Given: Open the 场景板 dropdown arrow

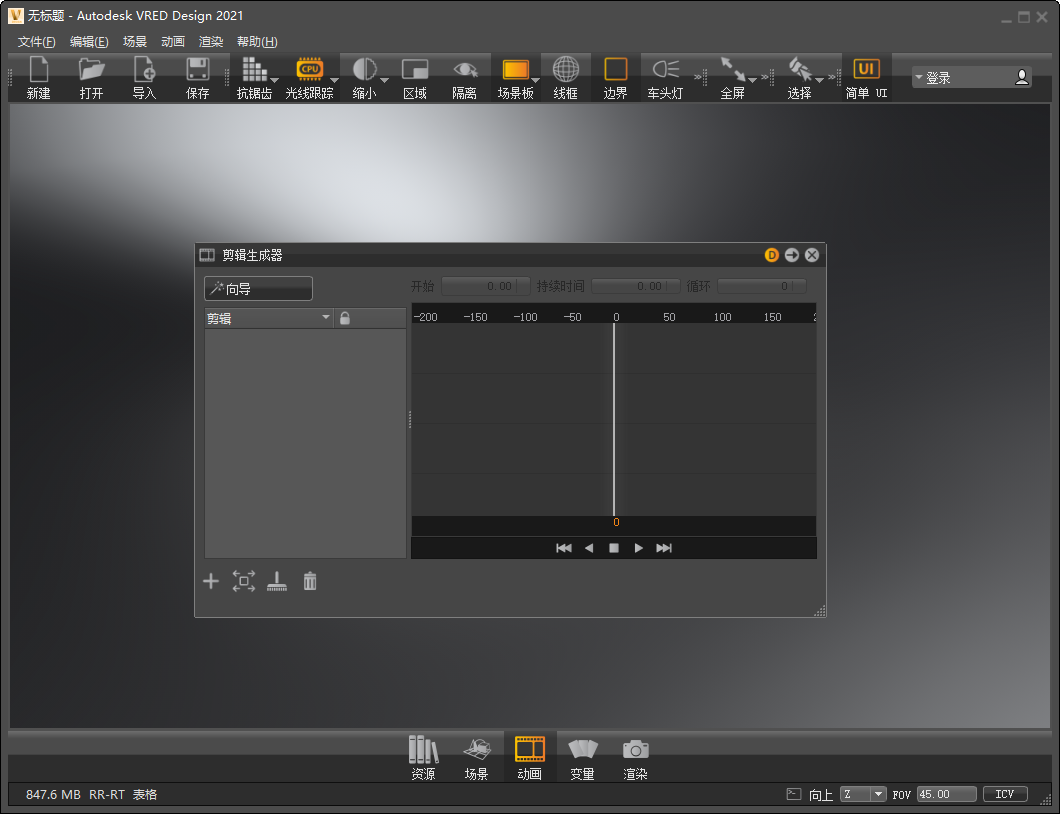Looking at the screenshot, I should coord(535,80).
